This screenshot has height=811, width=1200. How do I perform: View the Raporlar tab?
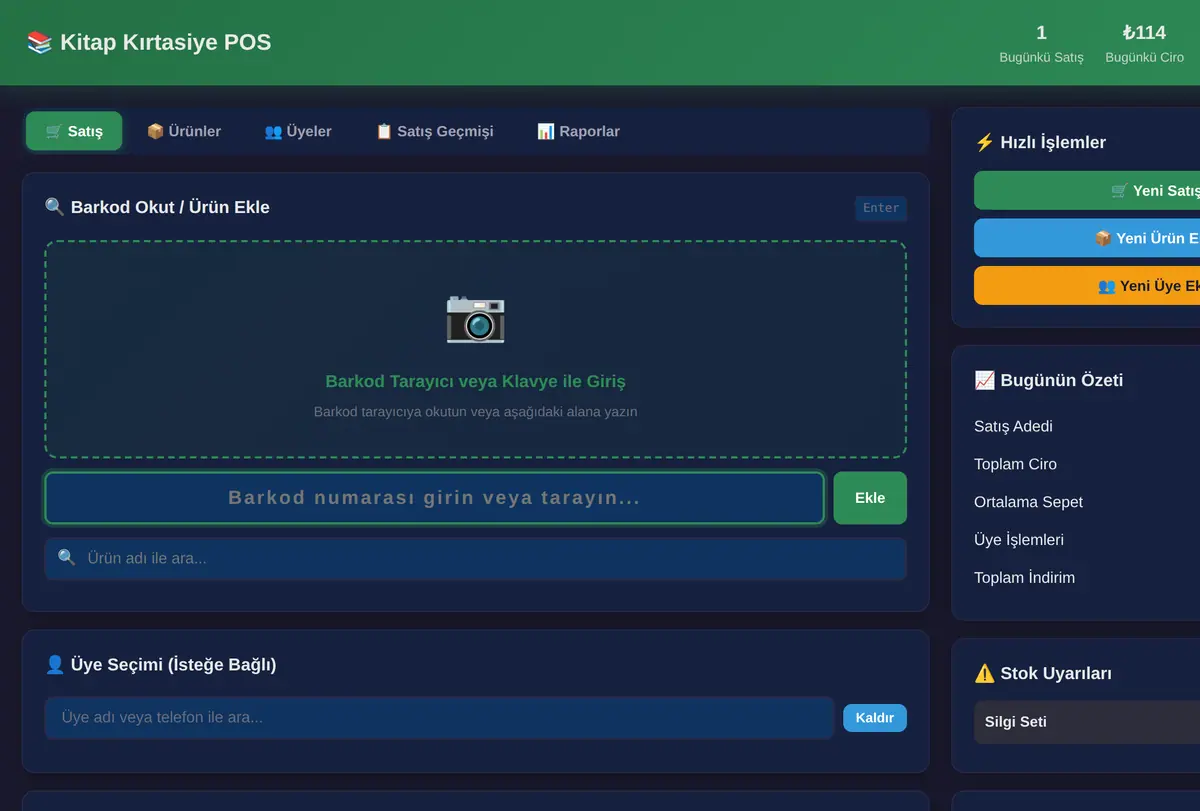click(578, 131)
